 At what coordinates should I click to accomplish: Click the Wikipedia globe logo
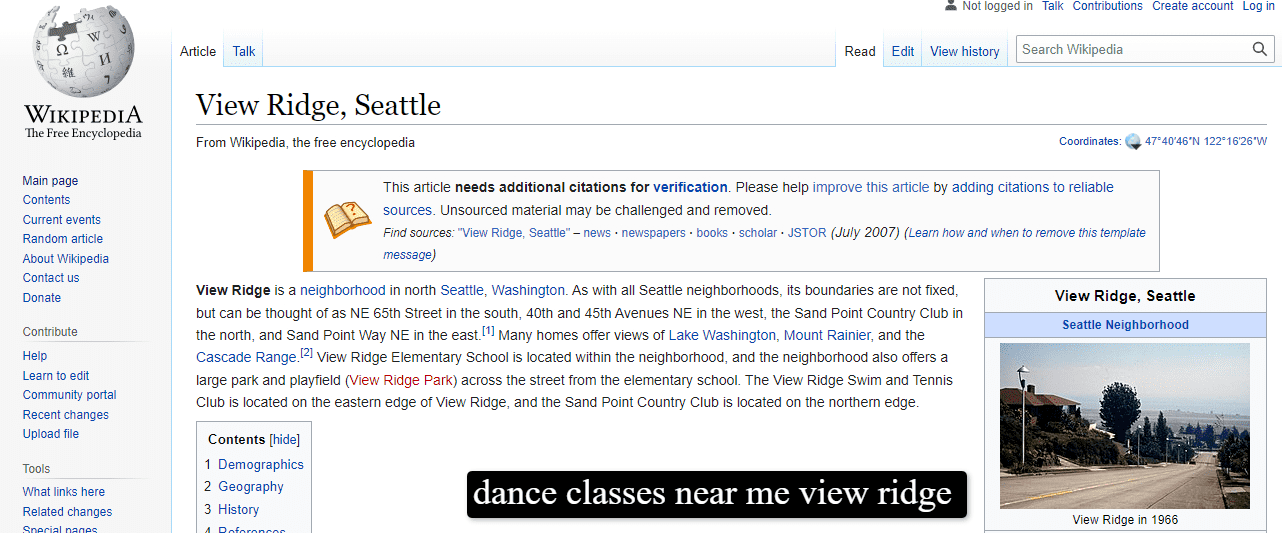pyautogui.click(x=83, y=50)
